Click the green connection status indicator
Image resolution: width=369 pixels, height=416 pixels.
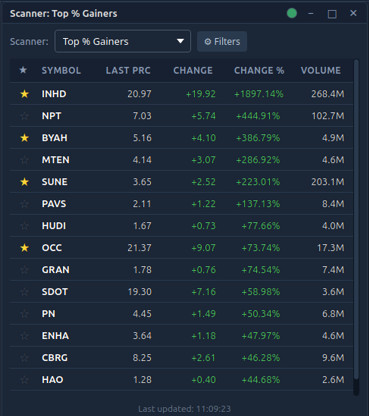(292, 13)
